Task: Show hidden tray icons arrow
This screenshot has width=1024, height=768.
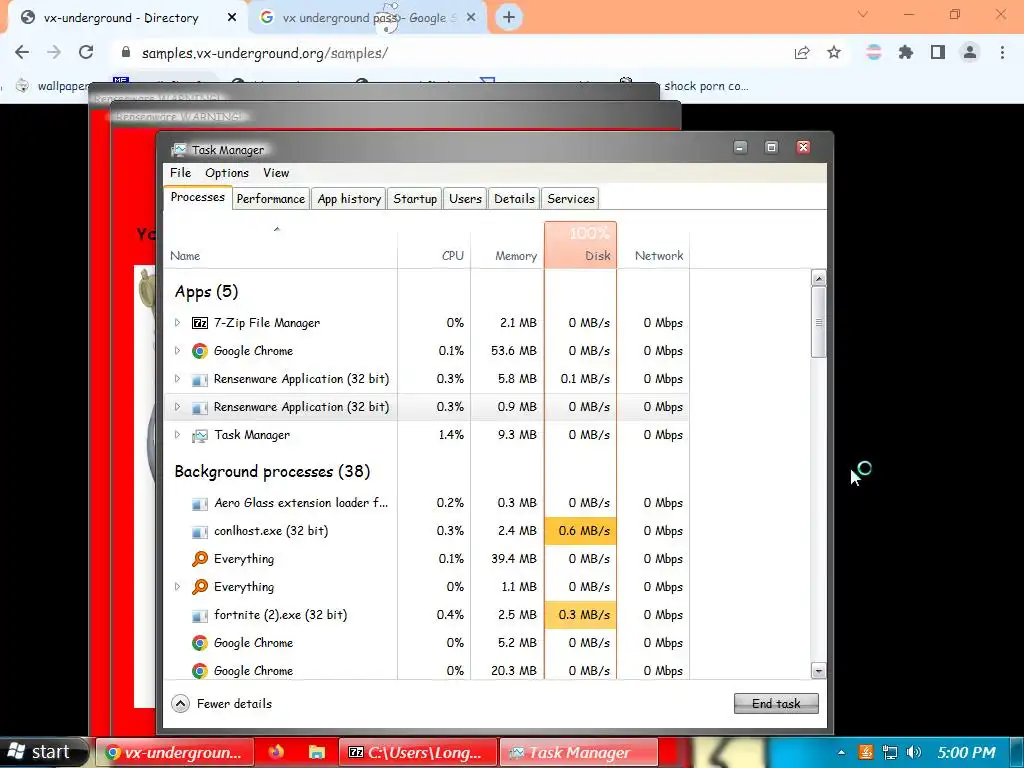Action: coord(841,752)
